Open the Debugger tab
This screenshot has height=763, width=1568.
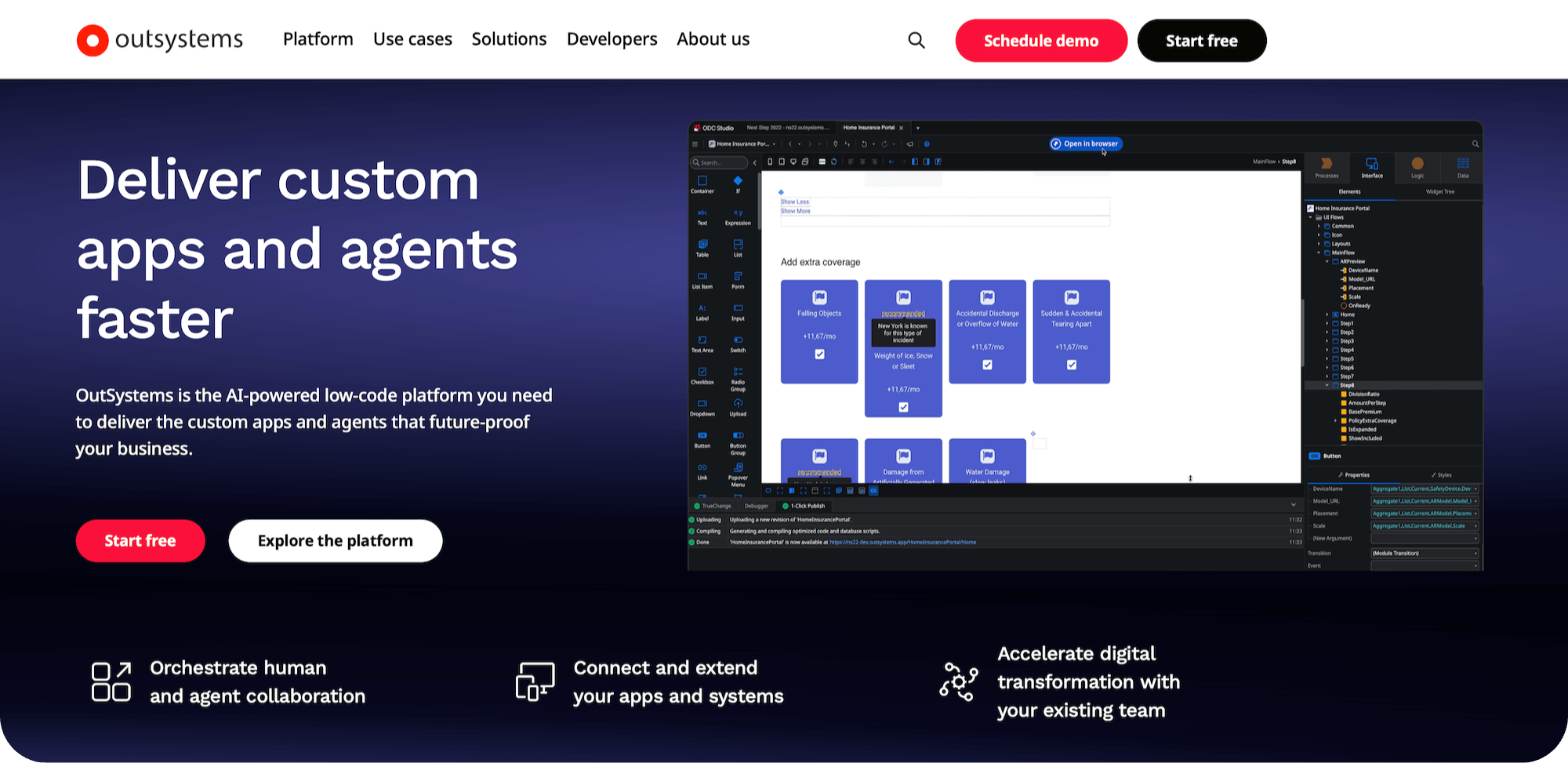(x=757, y=506)
